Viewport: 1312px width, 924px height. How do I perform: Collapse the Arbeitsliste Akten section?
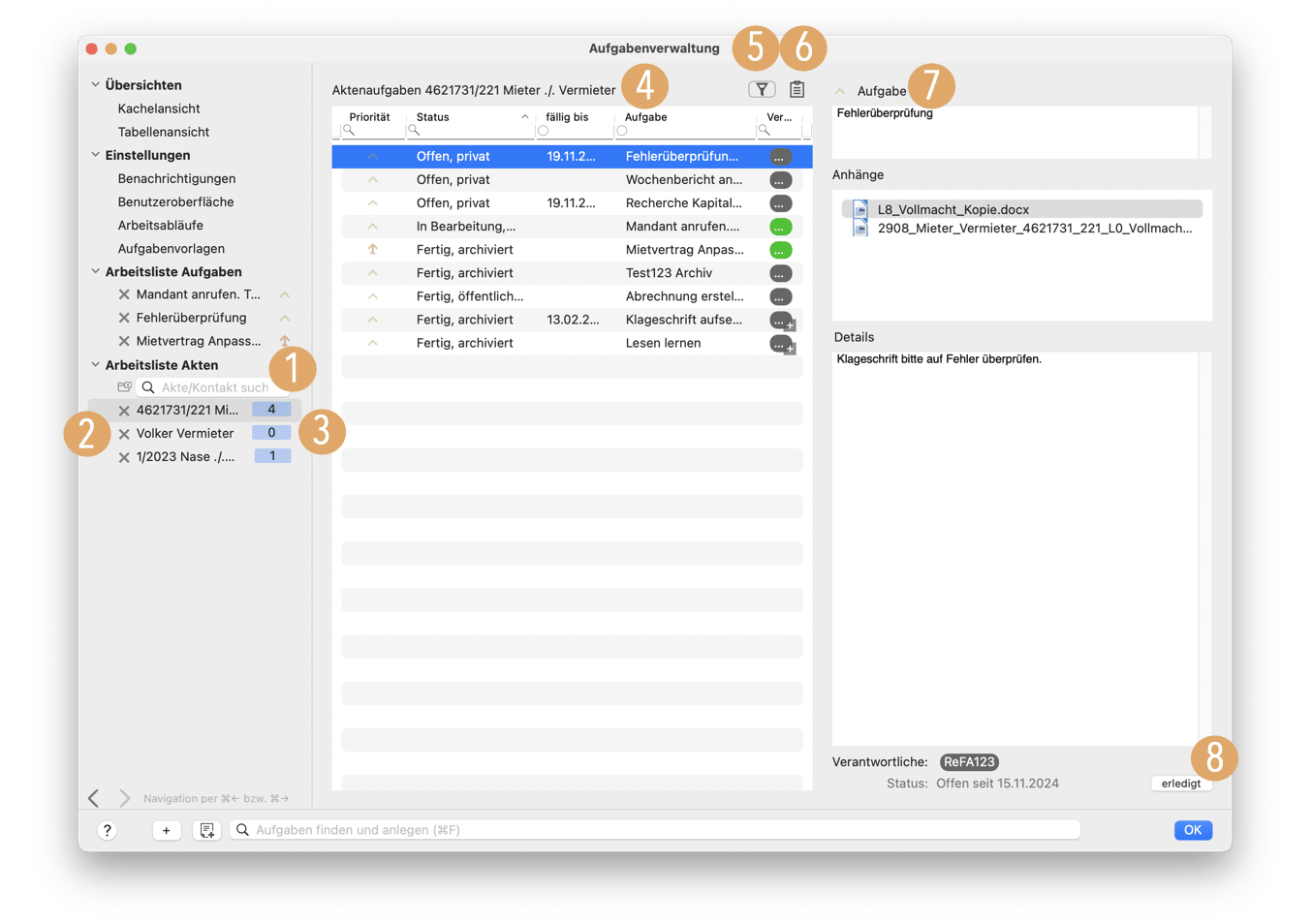(95, 364)
